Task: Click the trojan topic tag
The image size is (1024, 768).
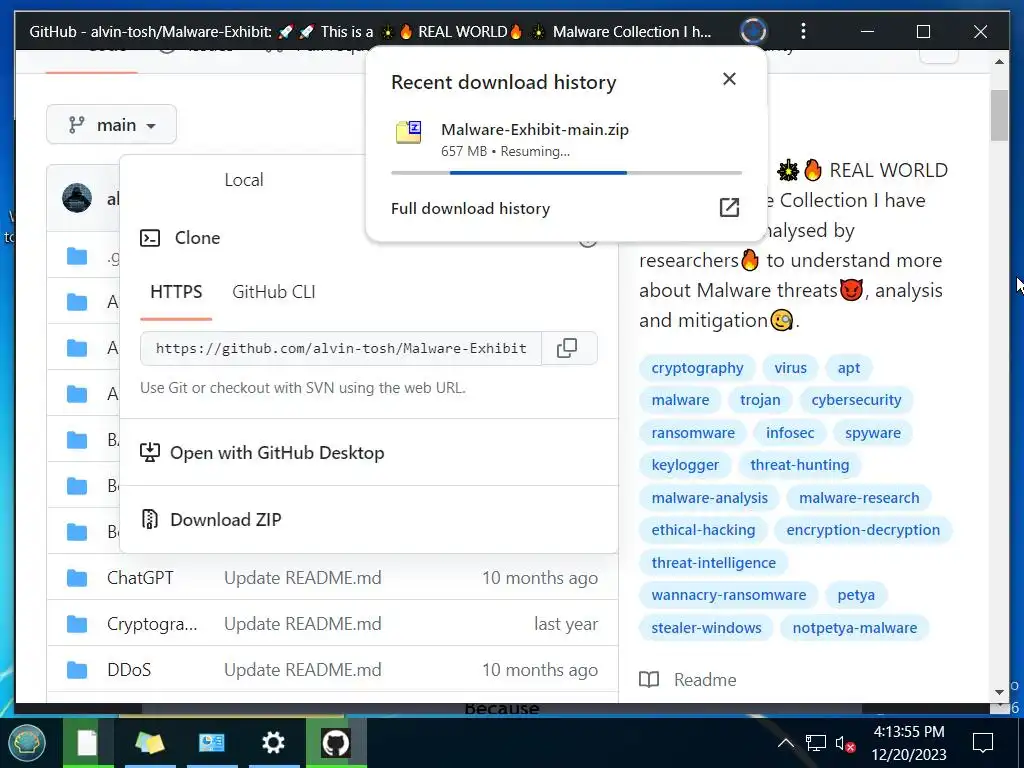Action: 760,400
